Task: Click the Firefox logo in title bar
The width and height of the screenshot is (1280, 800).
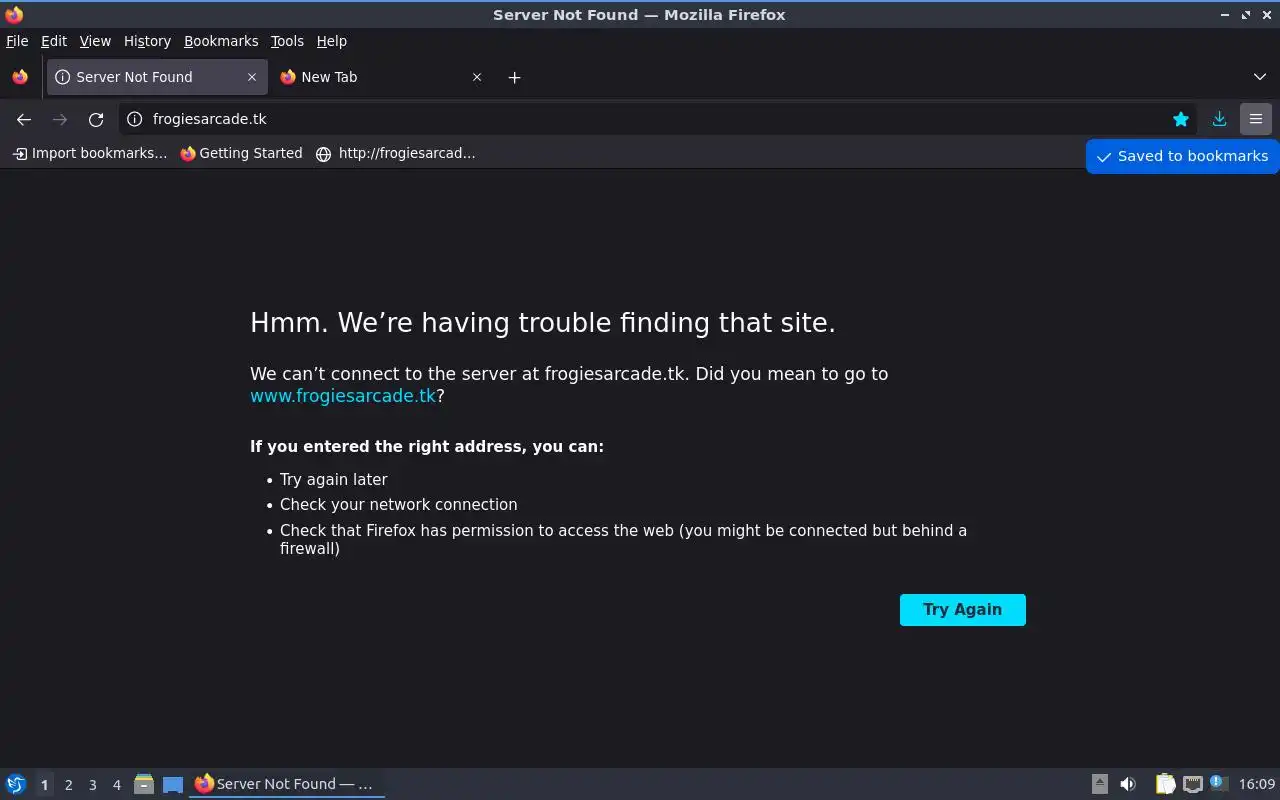Action: [x=14, y=14]
